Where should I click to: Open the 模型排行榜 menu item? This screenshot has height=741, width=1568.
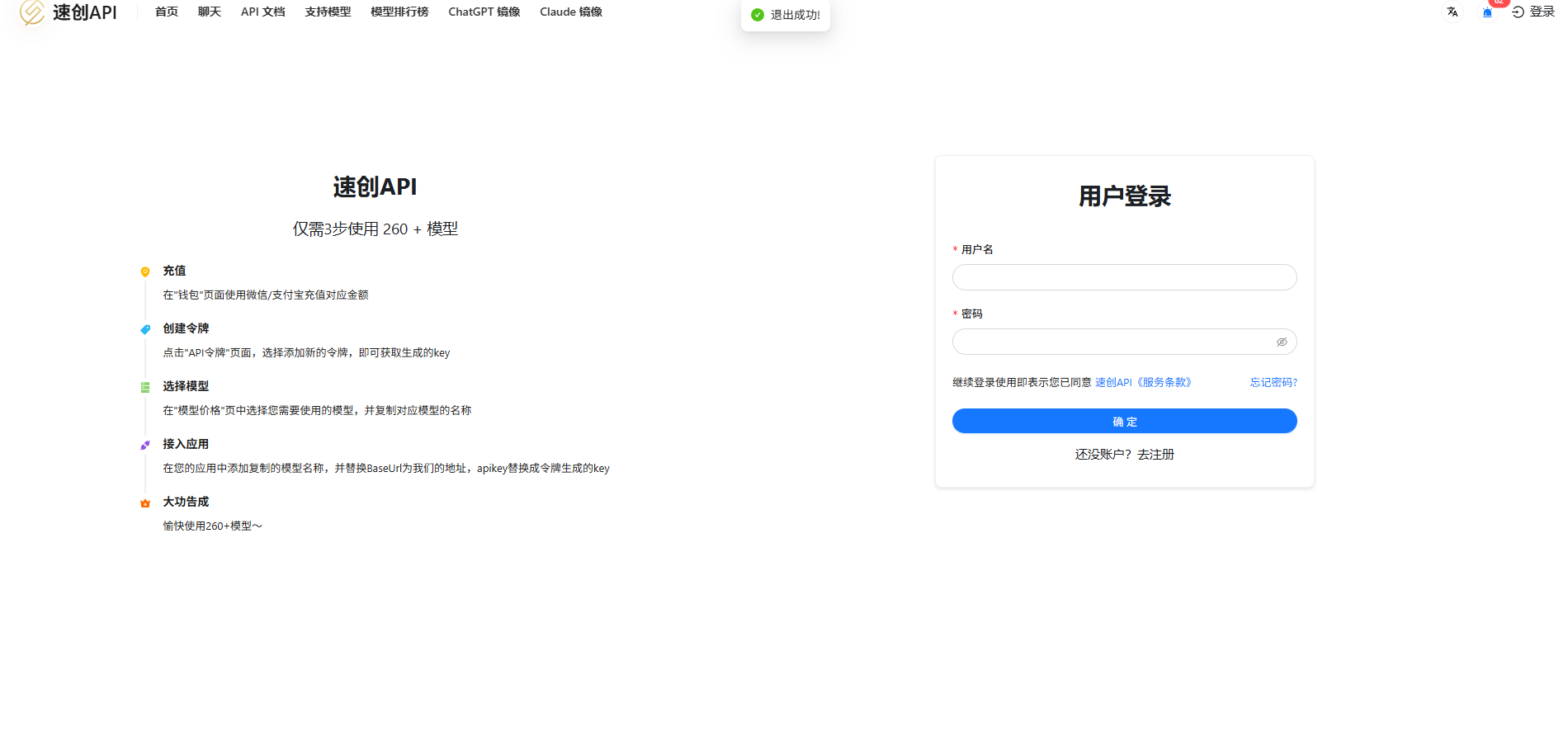(x=399, y=12)
